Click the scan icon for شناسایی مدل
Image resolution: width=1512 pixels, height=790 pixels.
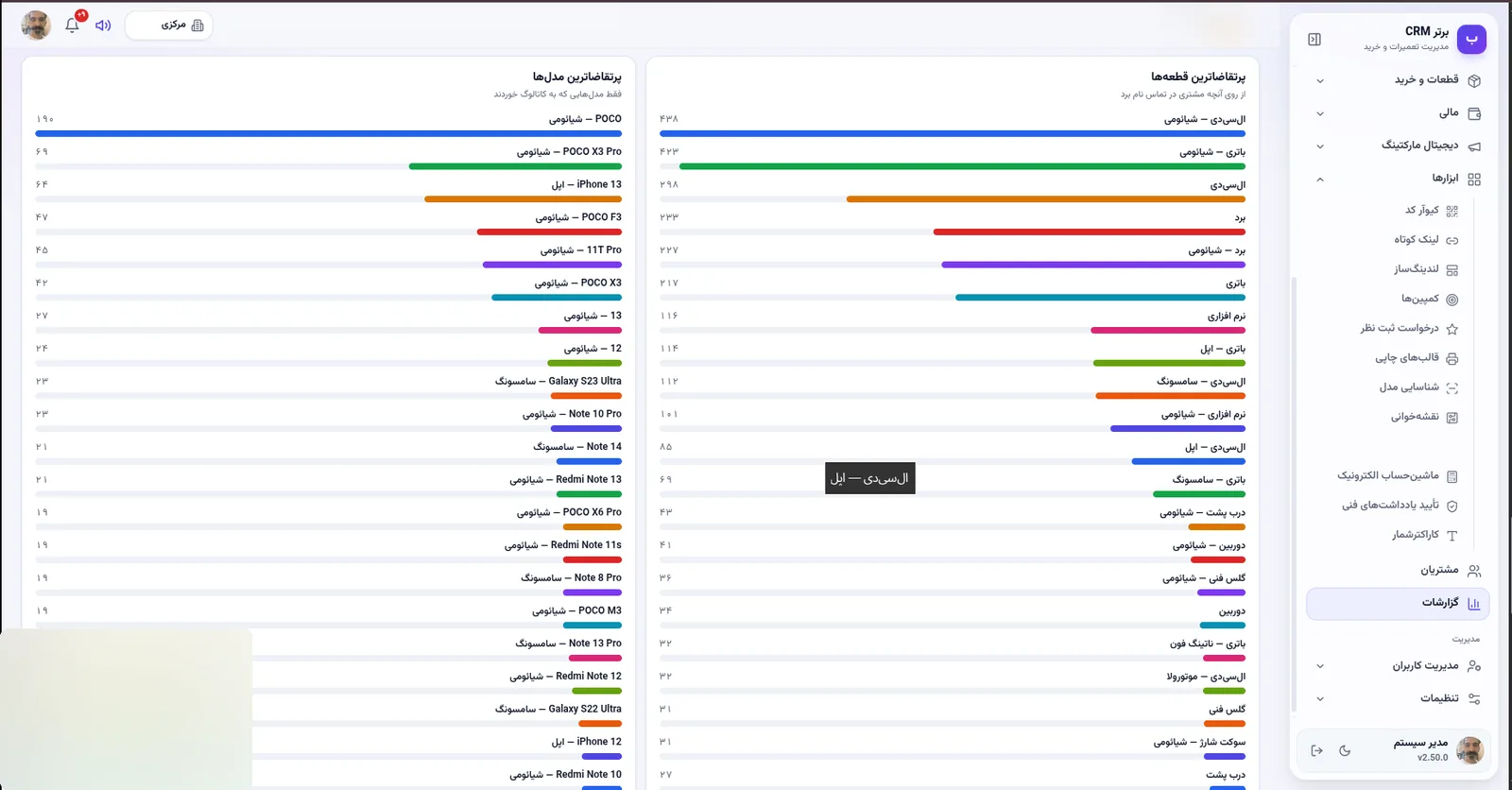click(1452, 387)
